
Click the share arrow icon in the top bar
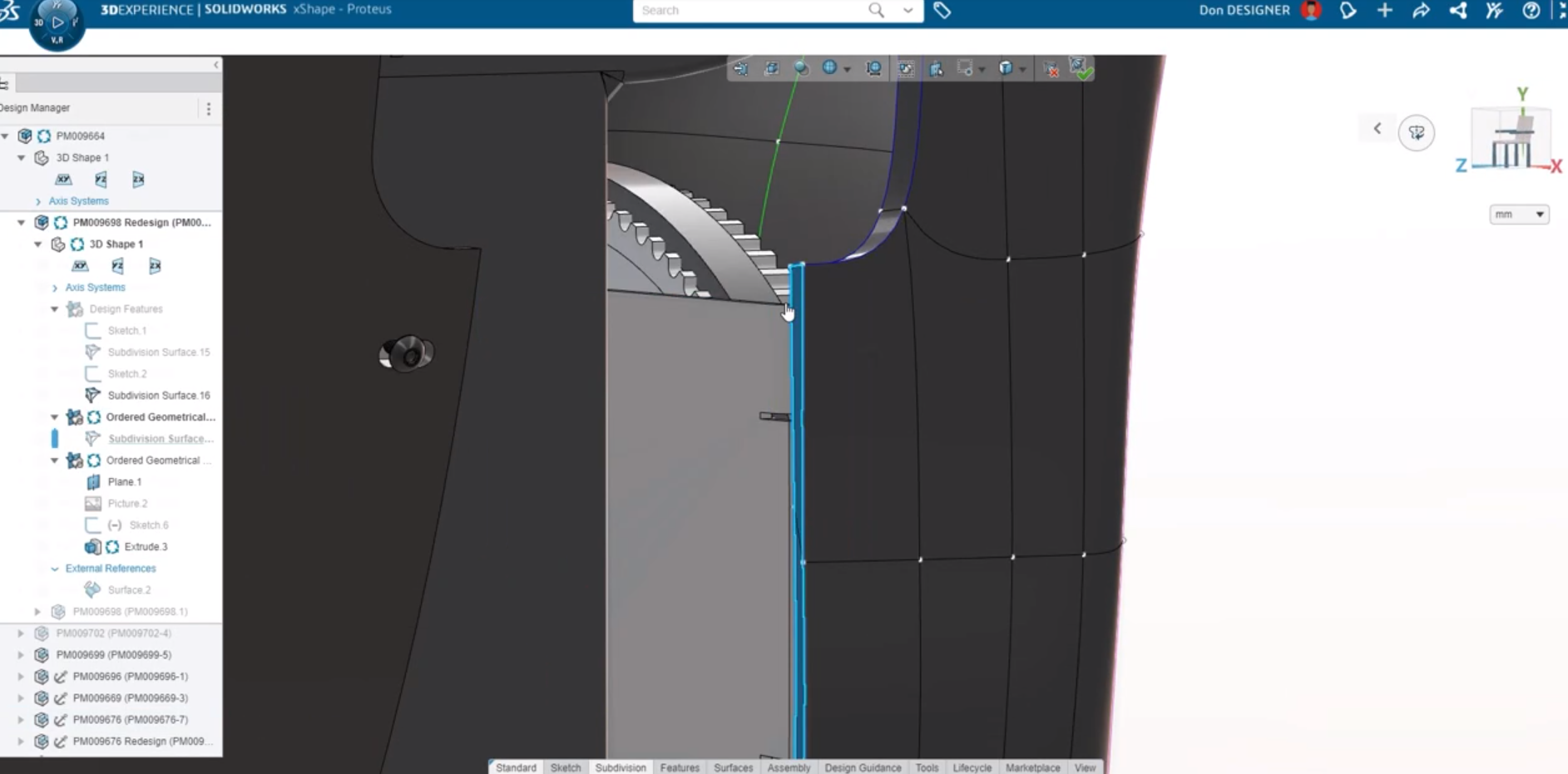1421,11
